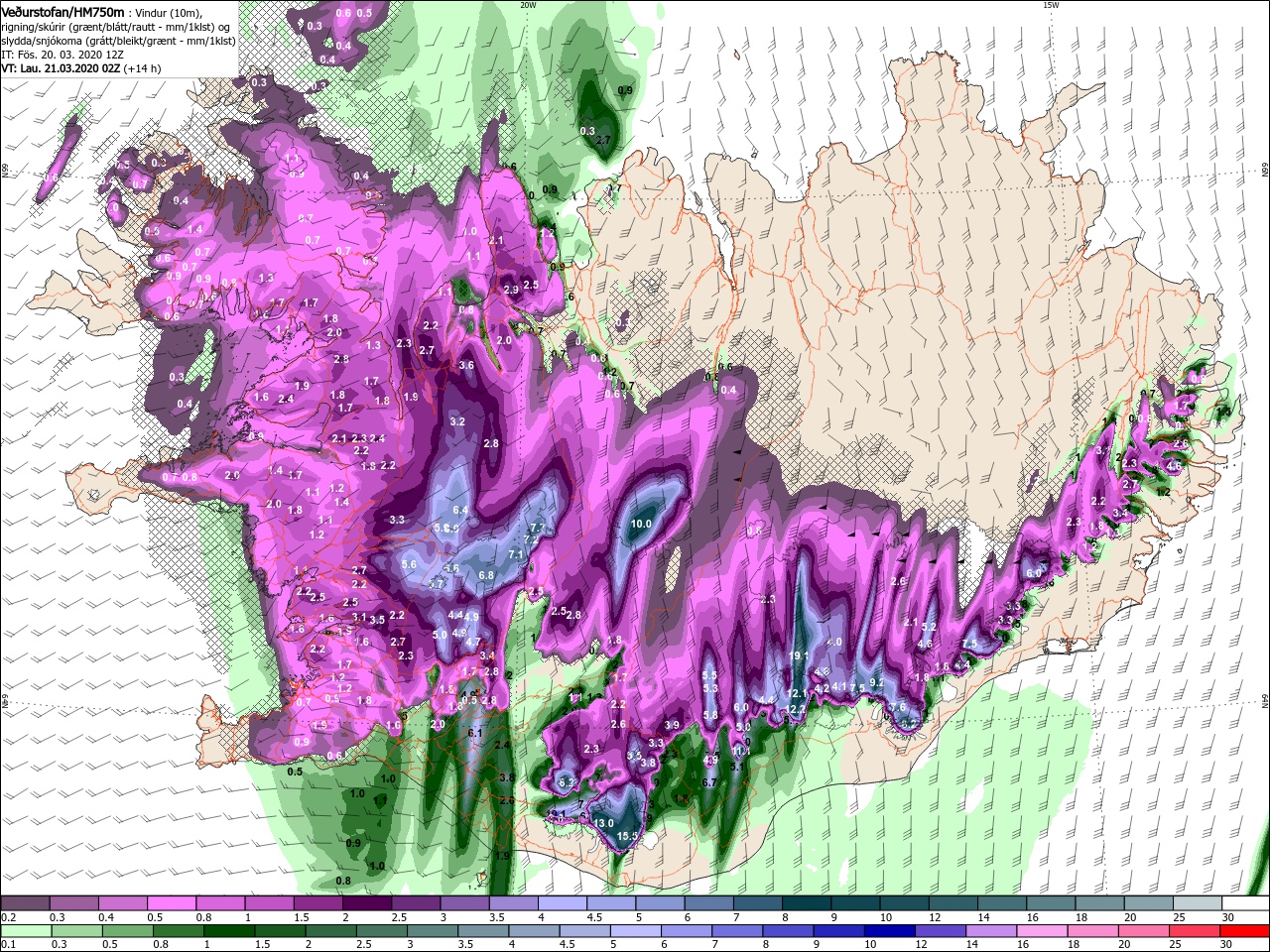This screenshot has width=1270, height=952.
Task: Click the 6.4 snowfall value
Action: coord(460,510)
